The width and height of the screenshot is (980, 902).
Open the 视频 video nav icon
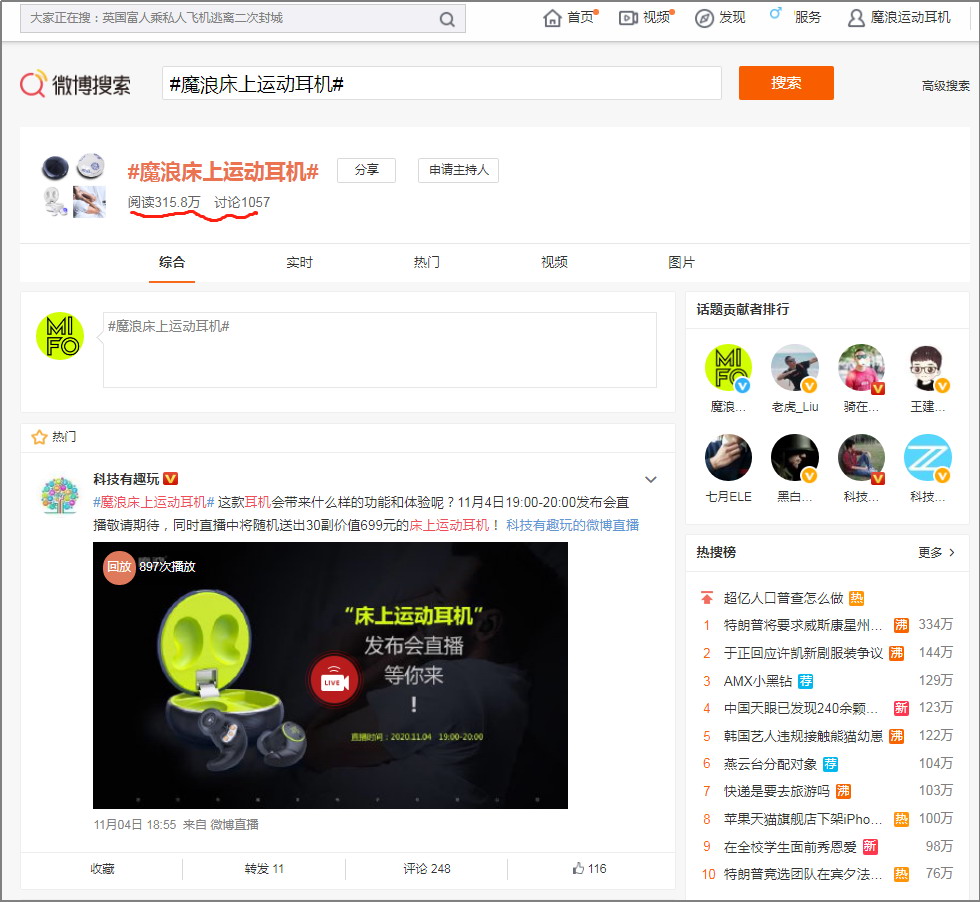[628, 18]
